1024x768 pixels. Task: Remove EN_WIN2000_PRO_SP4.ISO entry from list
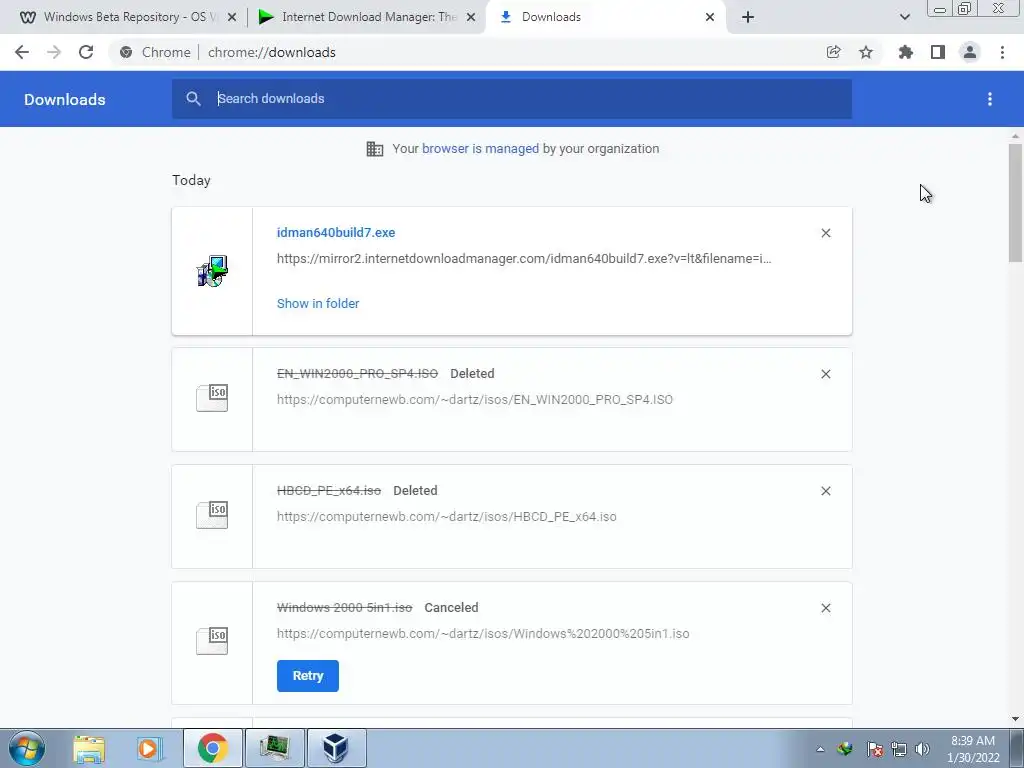[x=826, y=374]
